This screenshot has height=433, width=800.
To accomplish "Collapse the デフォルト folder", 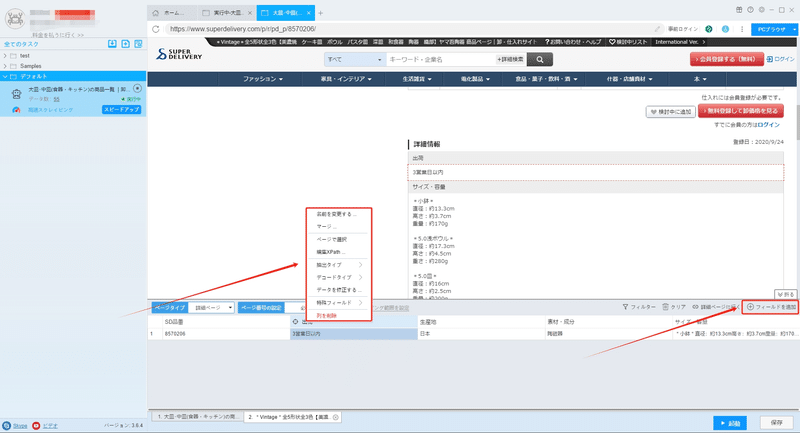I will pos(5,77).
